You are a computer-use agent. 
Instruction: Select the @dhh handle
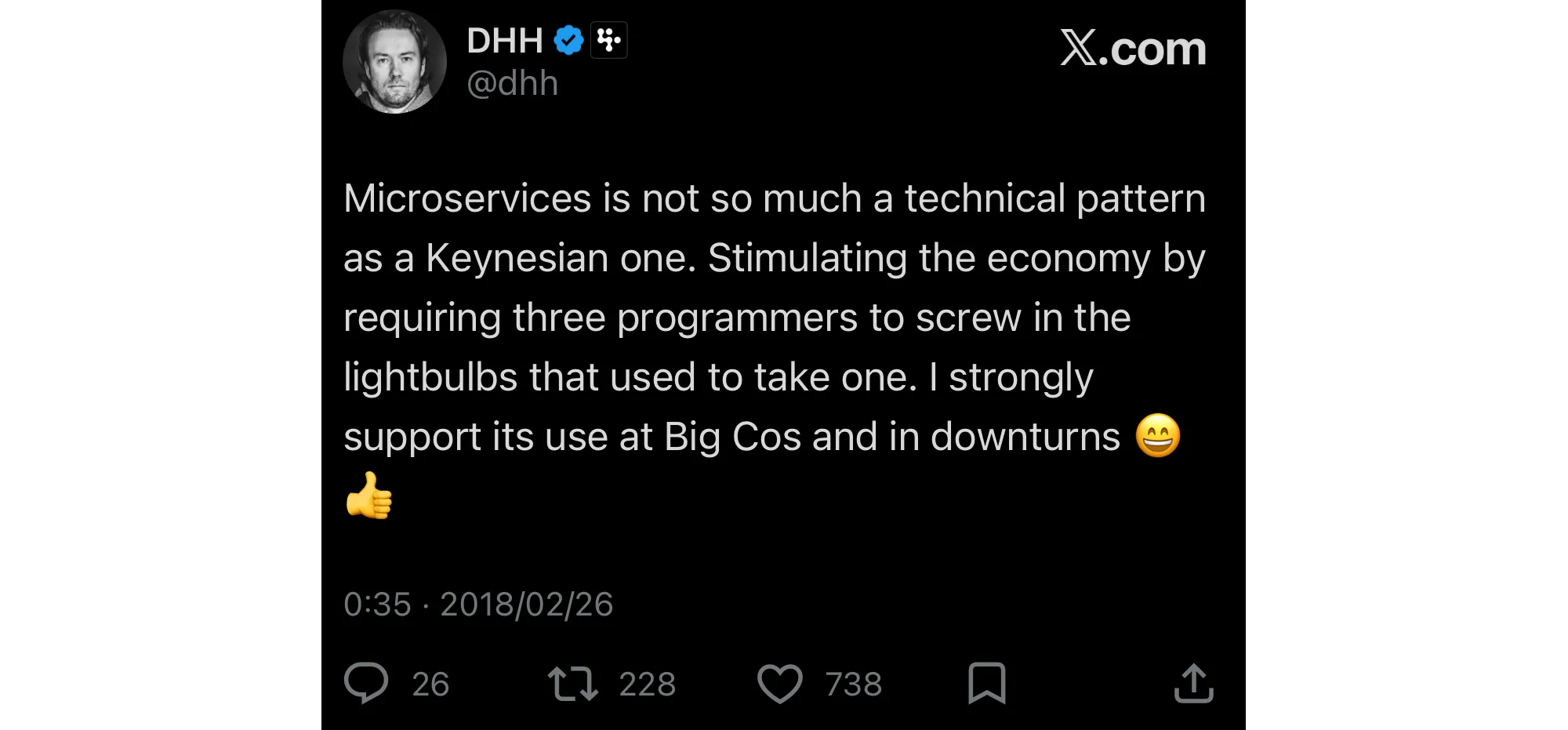pyautogui.click(x=514, y=82)
